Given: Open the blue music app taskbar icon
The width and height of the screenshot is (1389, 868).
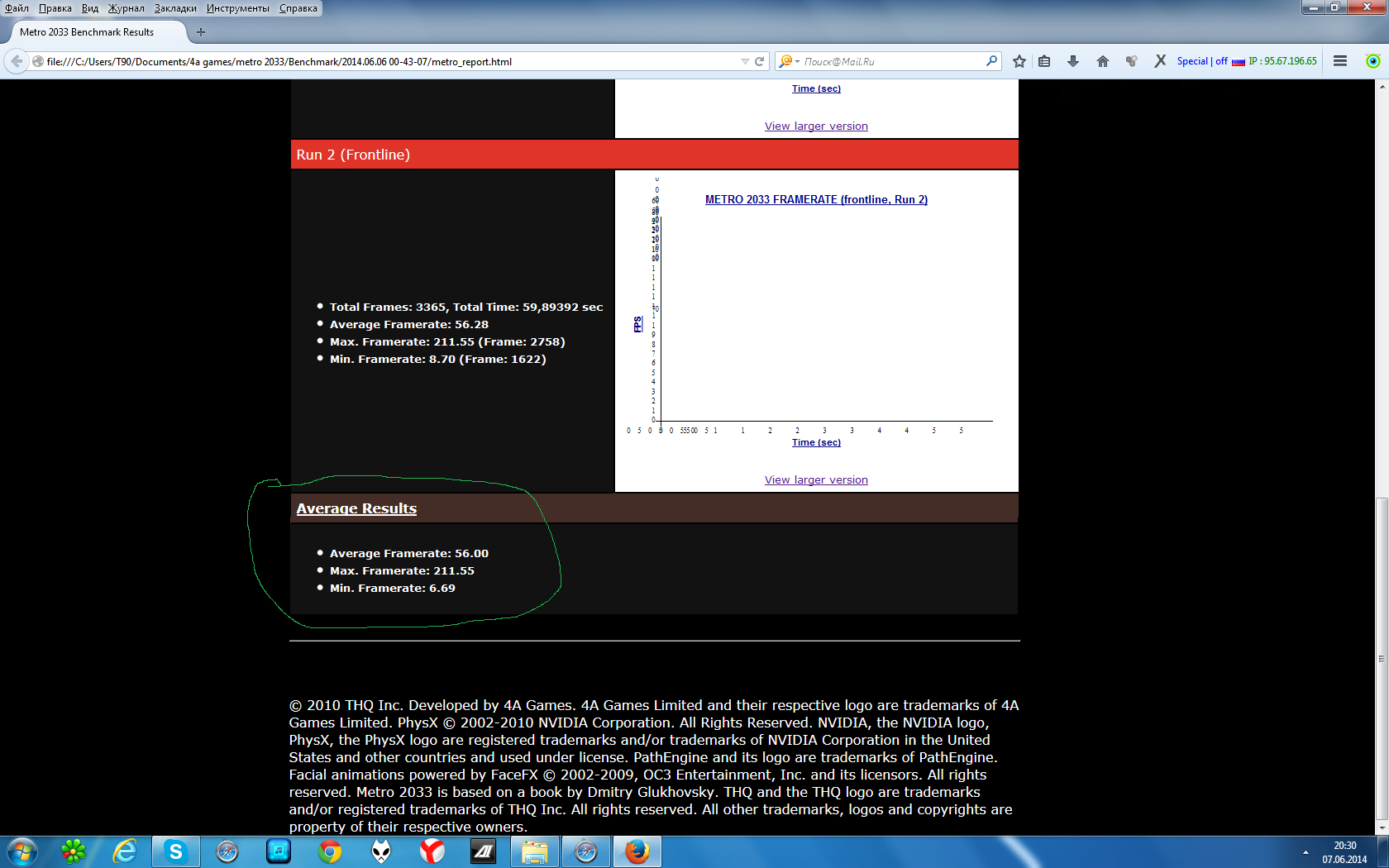Looking at the screenshot, I should click(279, 851).
